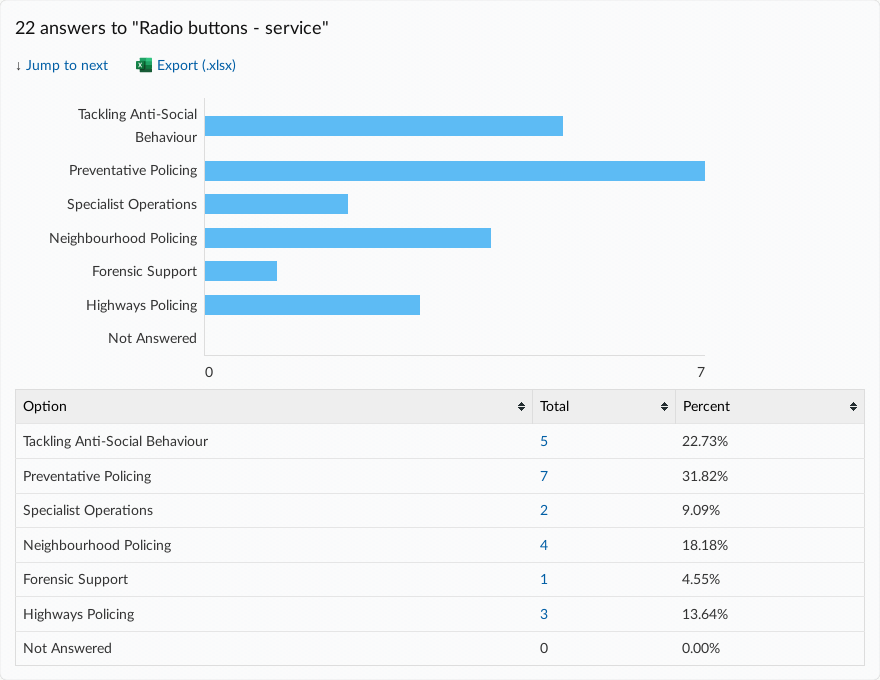Viewport: 880px width, 680px height.
Task: Click Percent column sort arrows
Action: 853,407
